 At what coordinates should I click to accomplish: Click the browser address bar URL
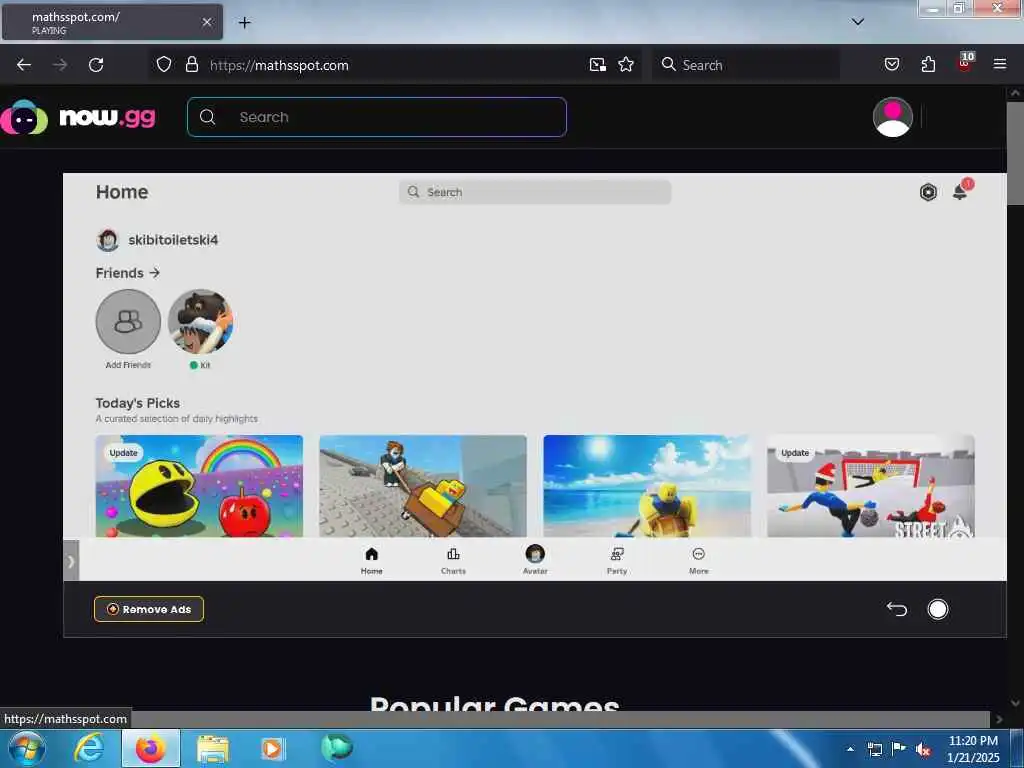click(x=279, y=65)
